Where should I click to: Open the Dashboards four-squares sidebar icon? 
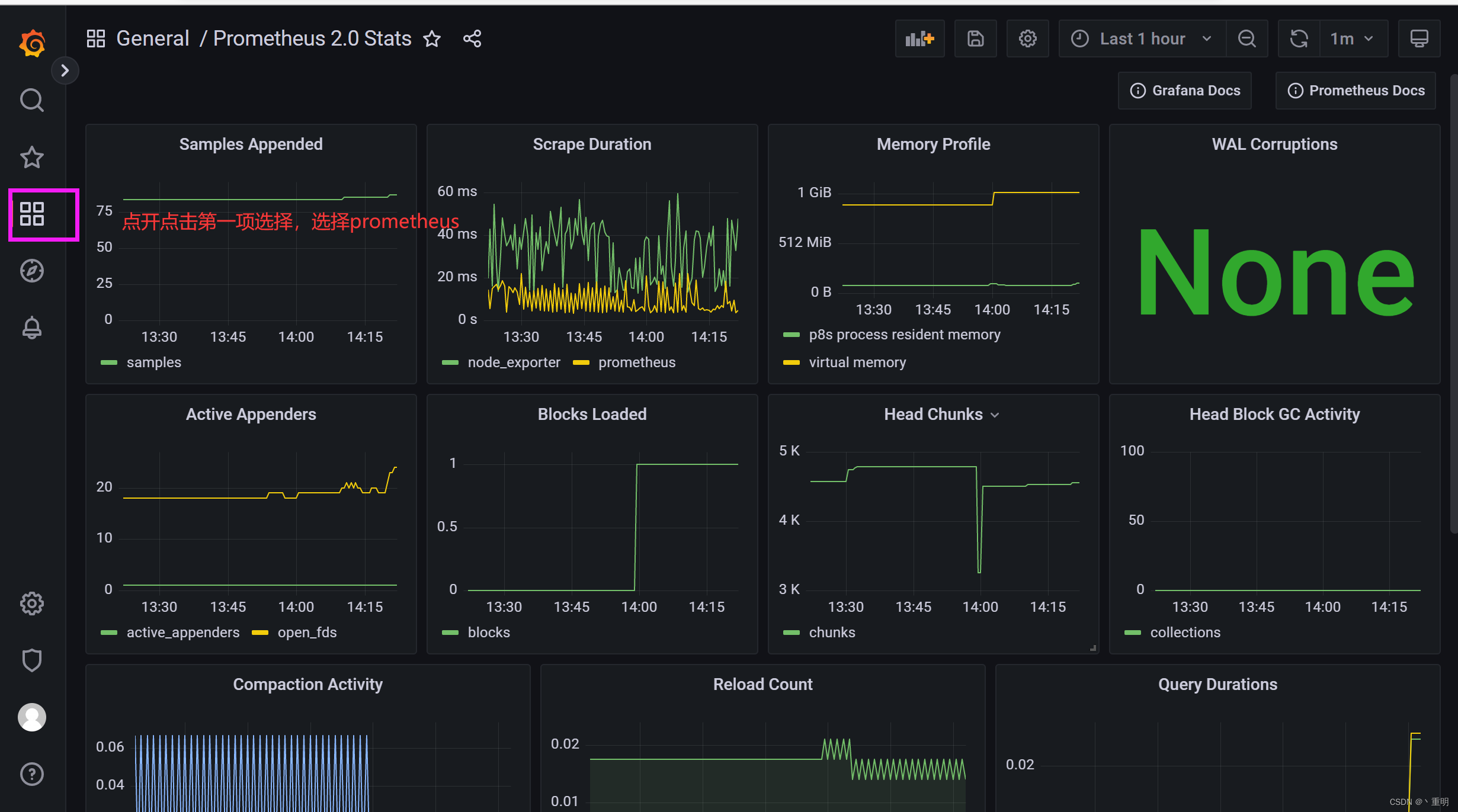[32, 214]
